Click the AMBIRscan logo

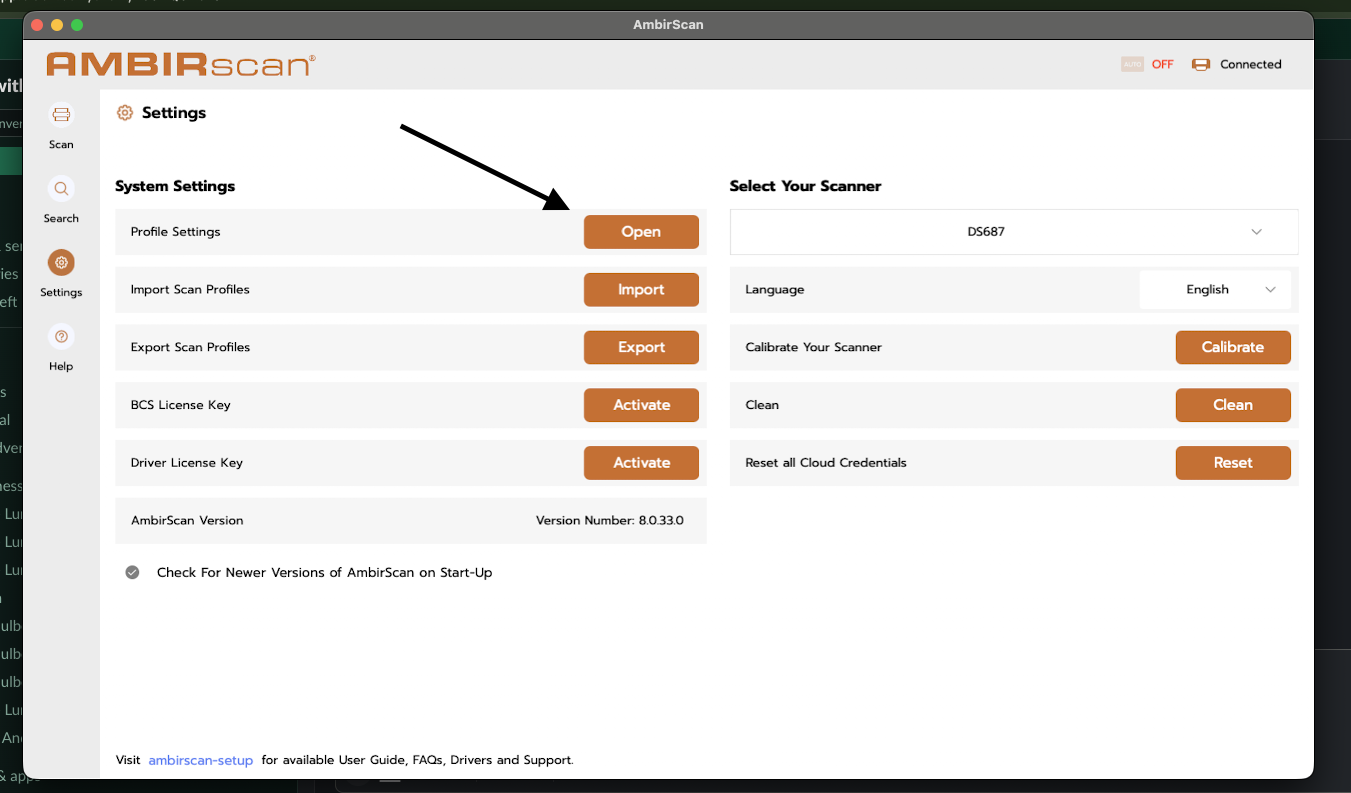[181, 65]
